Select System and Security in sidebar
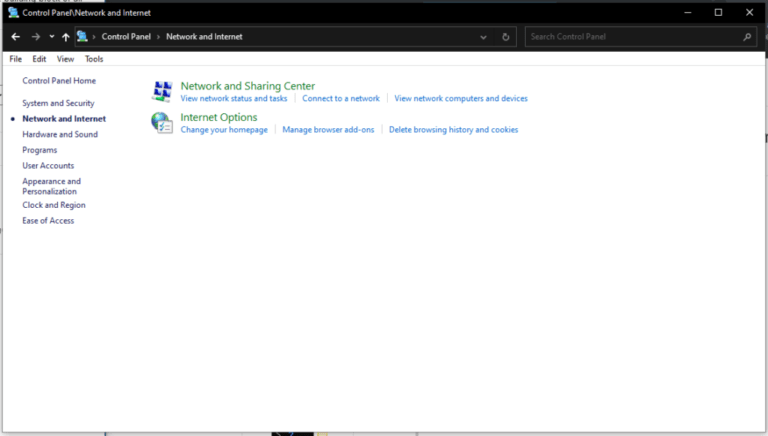The width and height of the screenshot is (768, 436). tap(58, 103)
